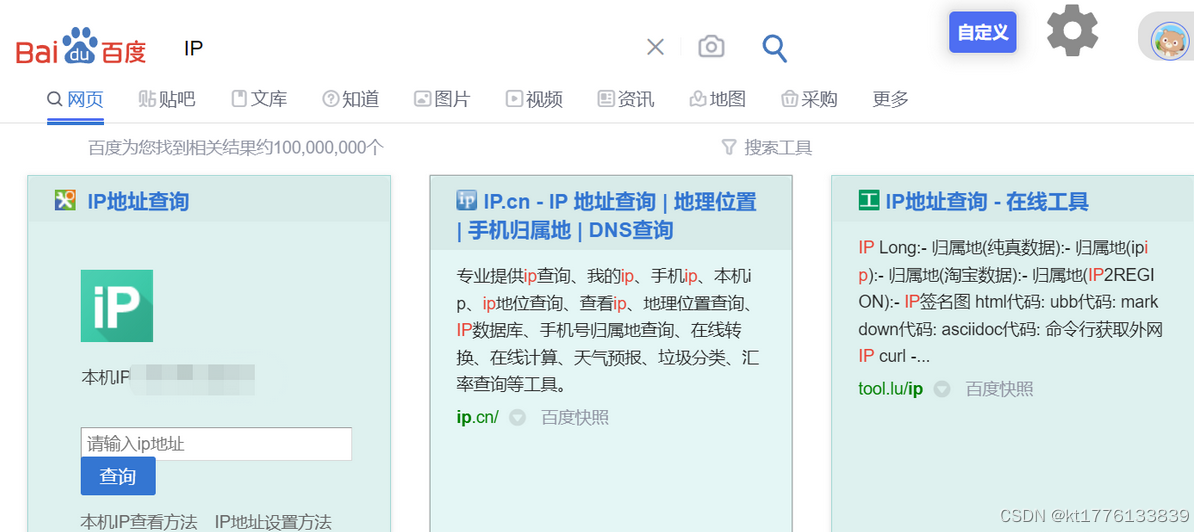Click the 在线工具 result favicon
This screenshot has width=1204, height=532.
pos(869,201)
